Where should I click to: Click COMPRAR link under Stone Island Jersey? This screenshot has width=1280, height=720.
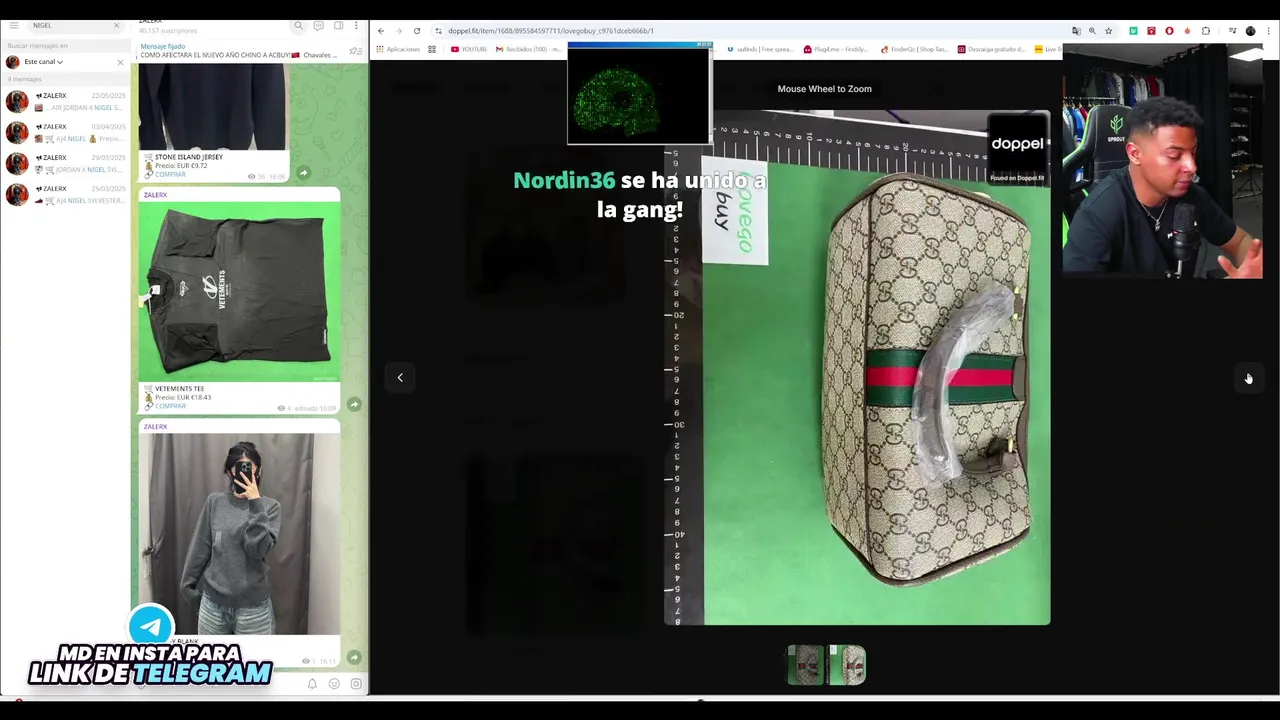[170, 174]
